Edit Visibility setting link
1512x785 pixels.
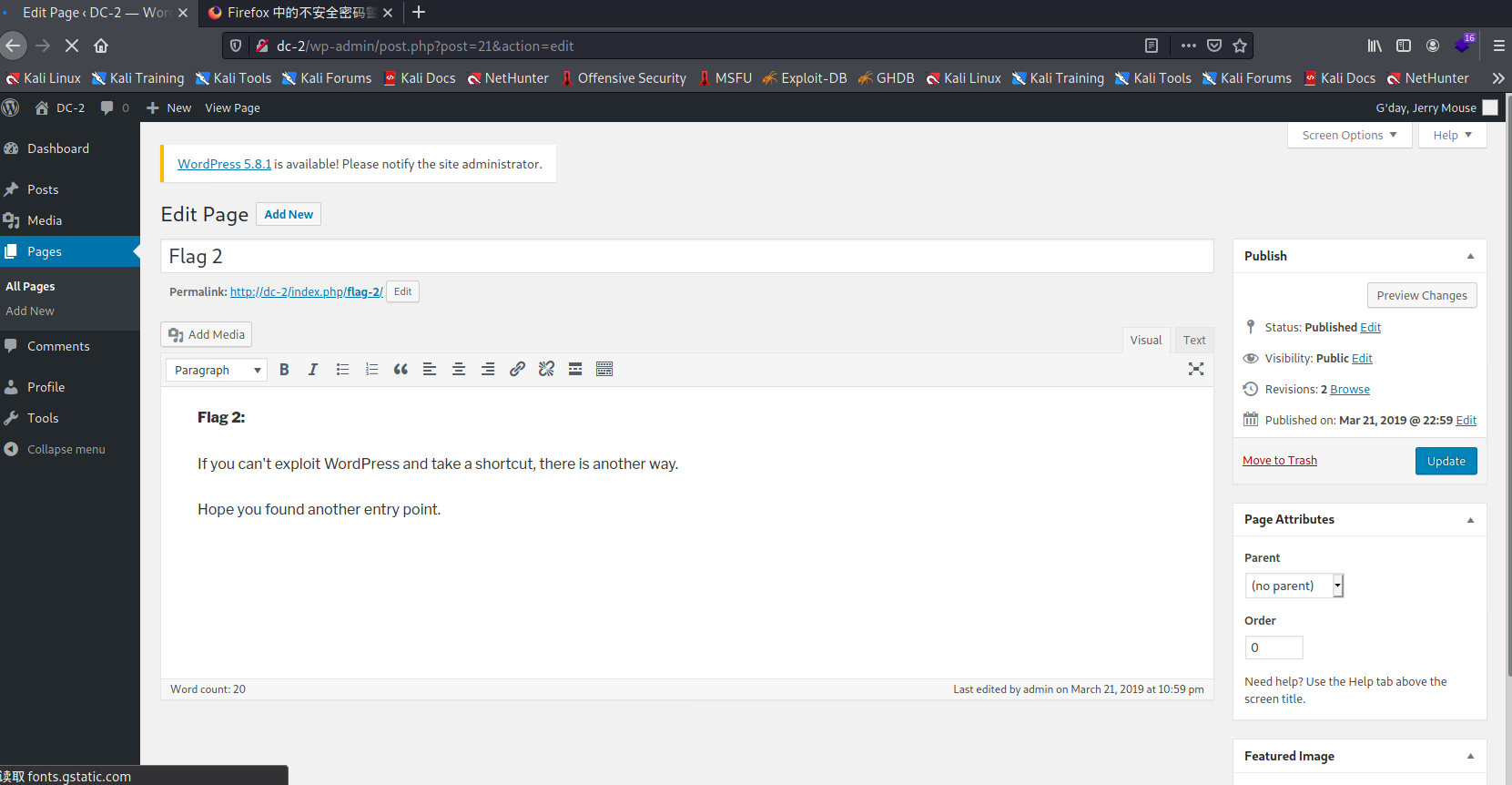pyautogui.click(x=1362, y=359)
